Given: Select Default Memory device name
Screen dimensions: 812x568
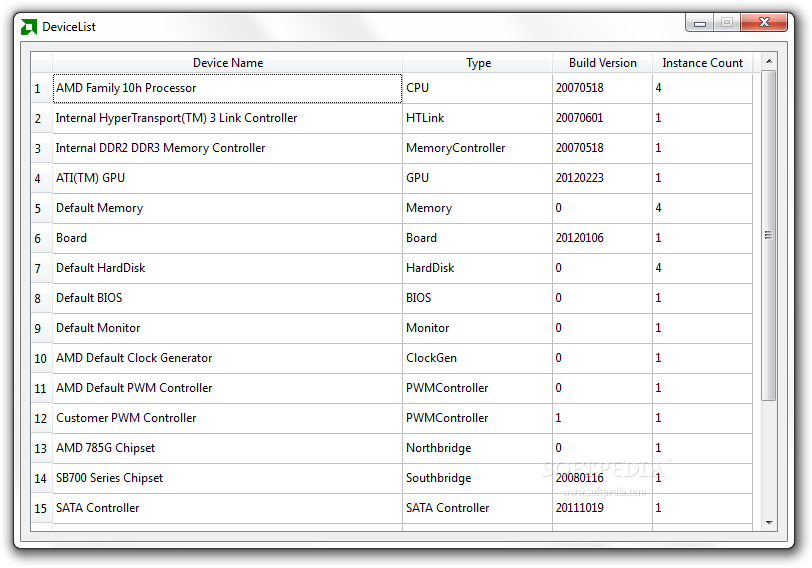Looking at the screenshot, I should tap(227, 208).
